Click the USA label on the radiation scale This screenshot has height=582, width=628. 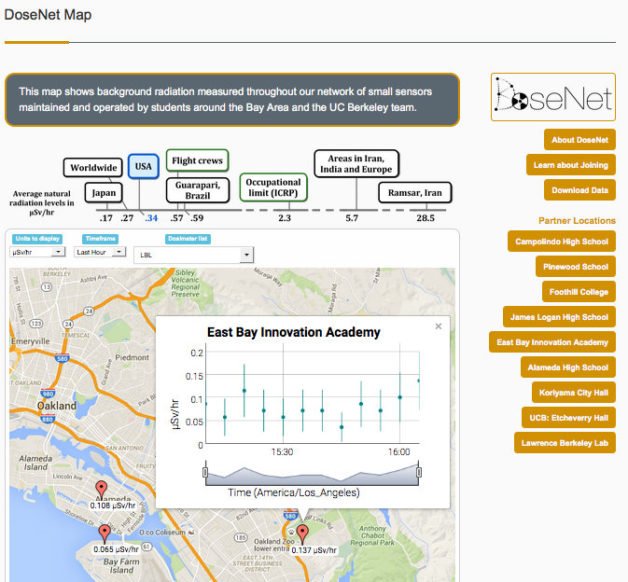[143, 166]
